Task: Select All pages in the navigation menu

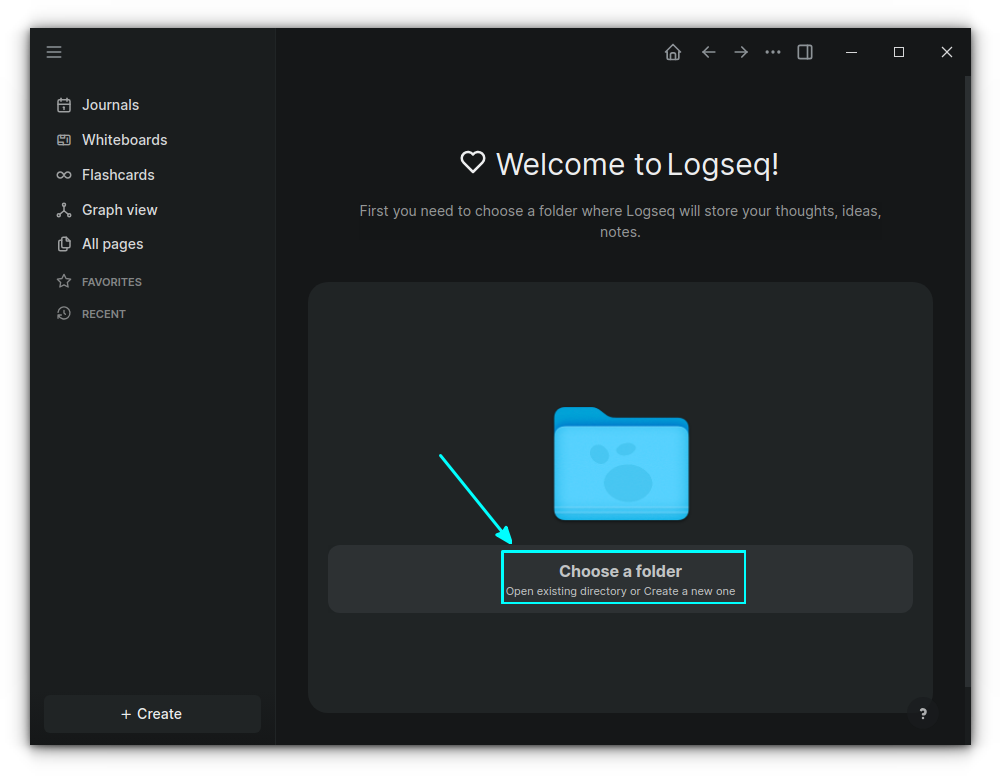Action: click(111, 243)
